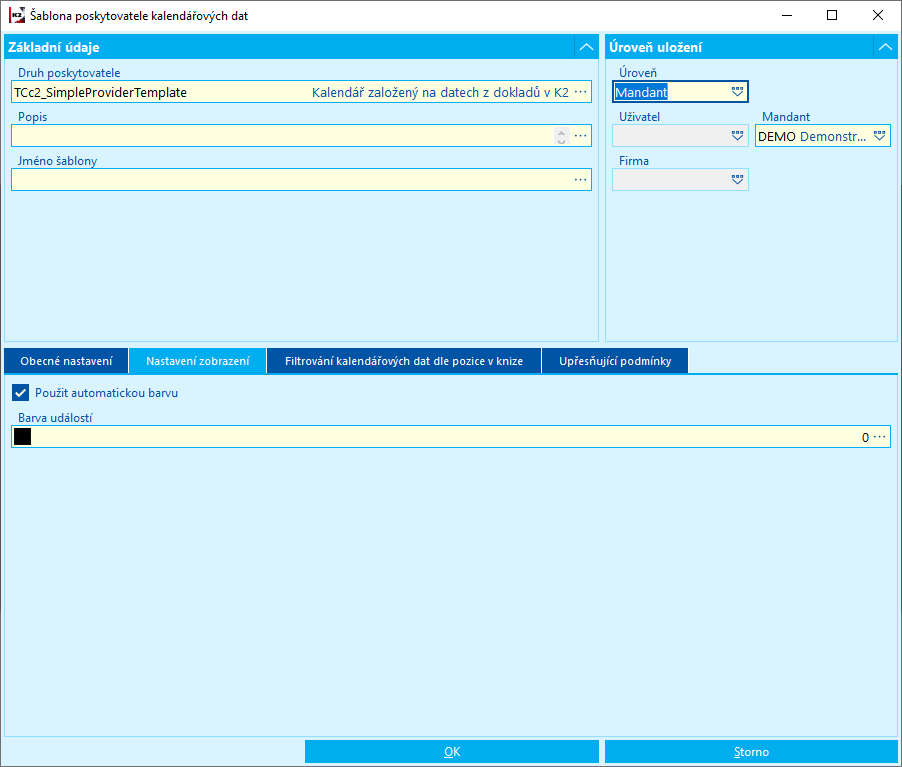Confirm with the OK button

452,751
